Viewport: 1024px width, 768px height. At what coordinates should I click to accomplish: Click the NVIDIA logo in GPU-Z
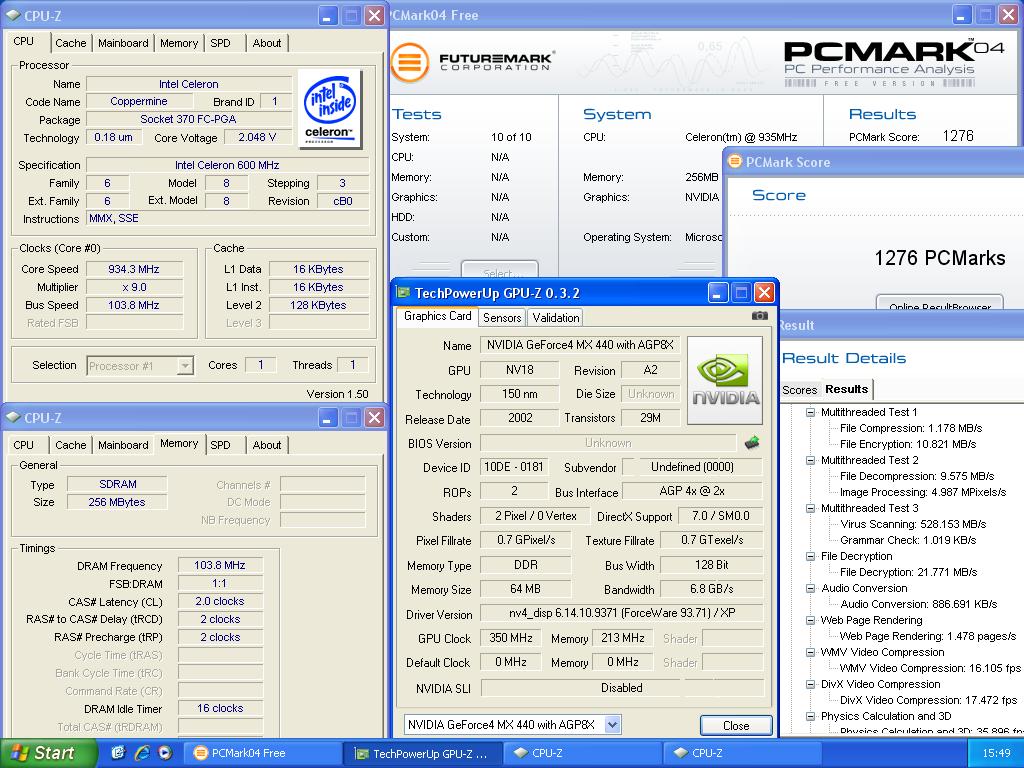pyautogui.click(x=725, y=381)
